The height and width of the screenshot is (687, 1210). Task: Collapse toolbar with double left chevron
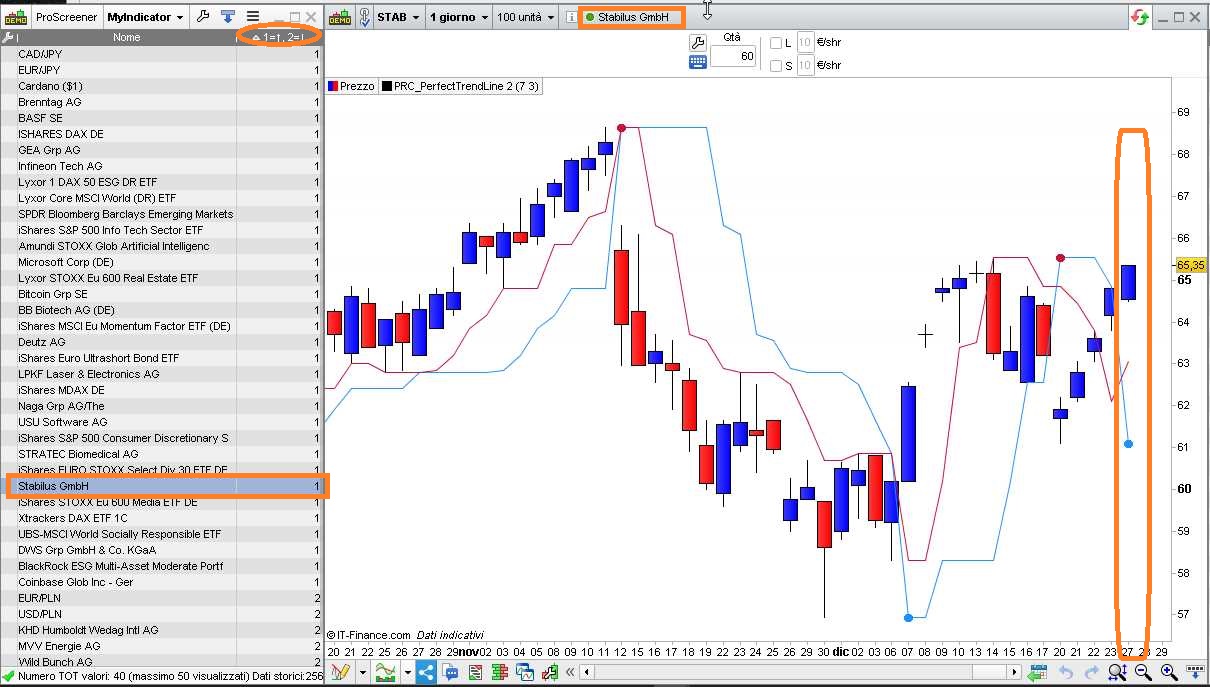(570, 672)
